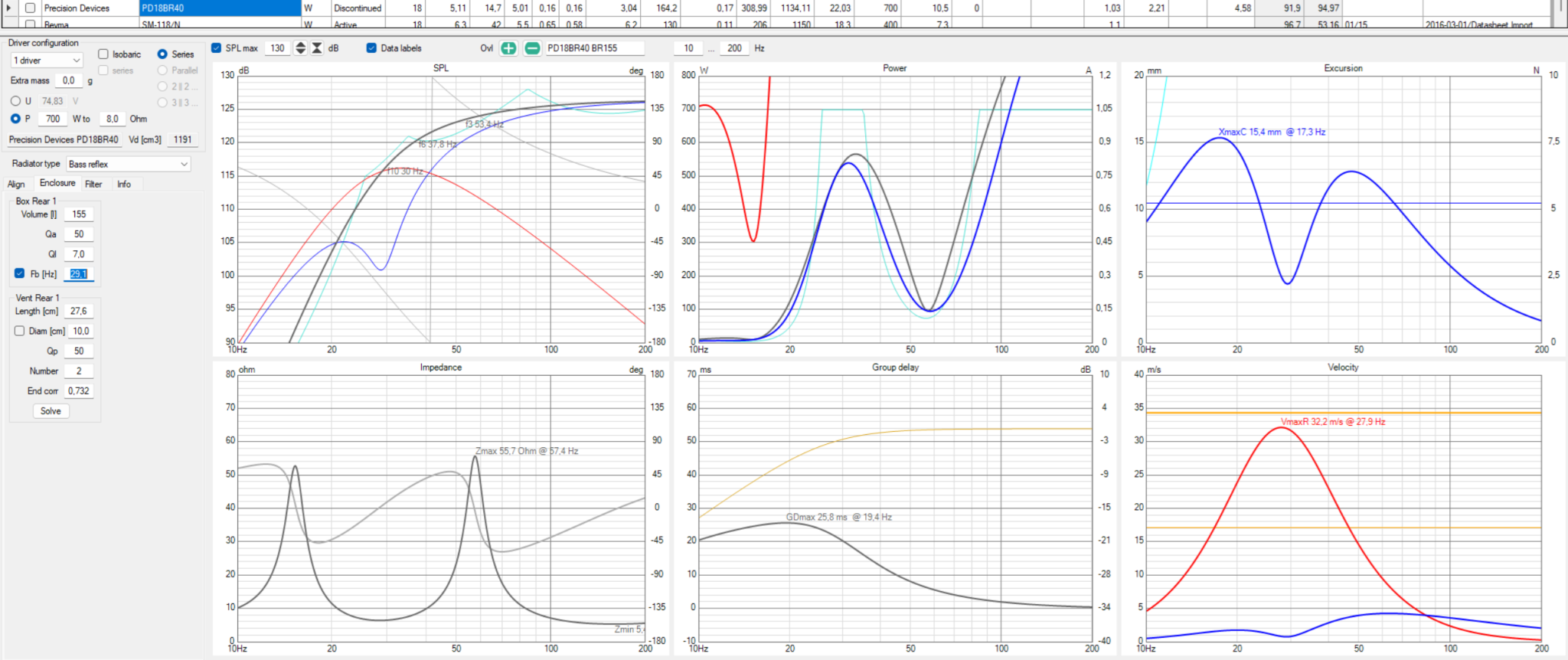Click the Impedance chart title

(x=440, y=368)
